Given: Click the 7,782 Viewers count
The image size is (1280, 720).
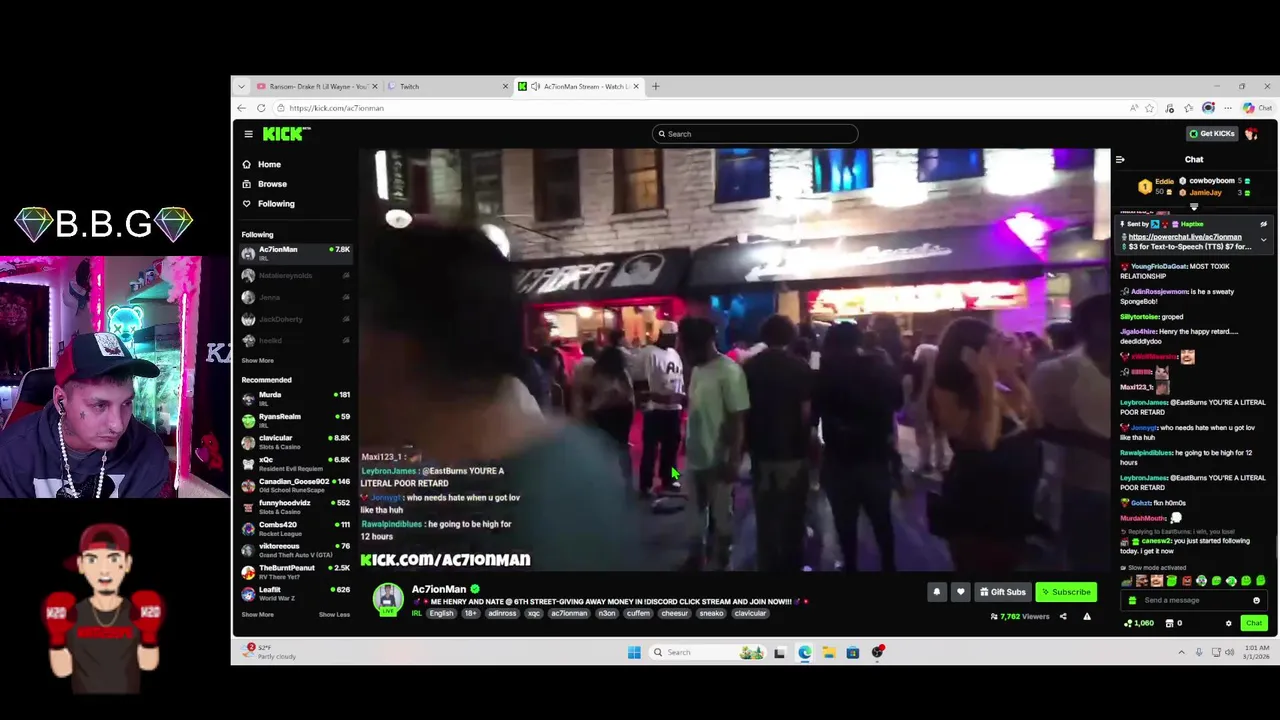Looking at the screenshot, I should pos(1019,617).
